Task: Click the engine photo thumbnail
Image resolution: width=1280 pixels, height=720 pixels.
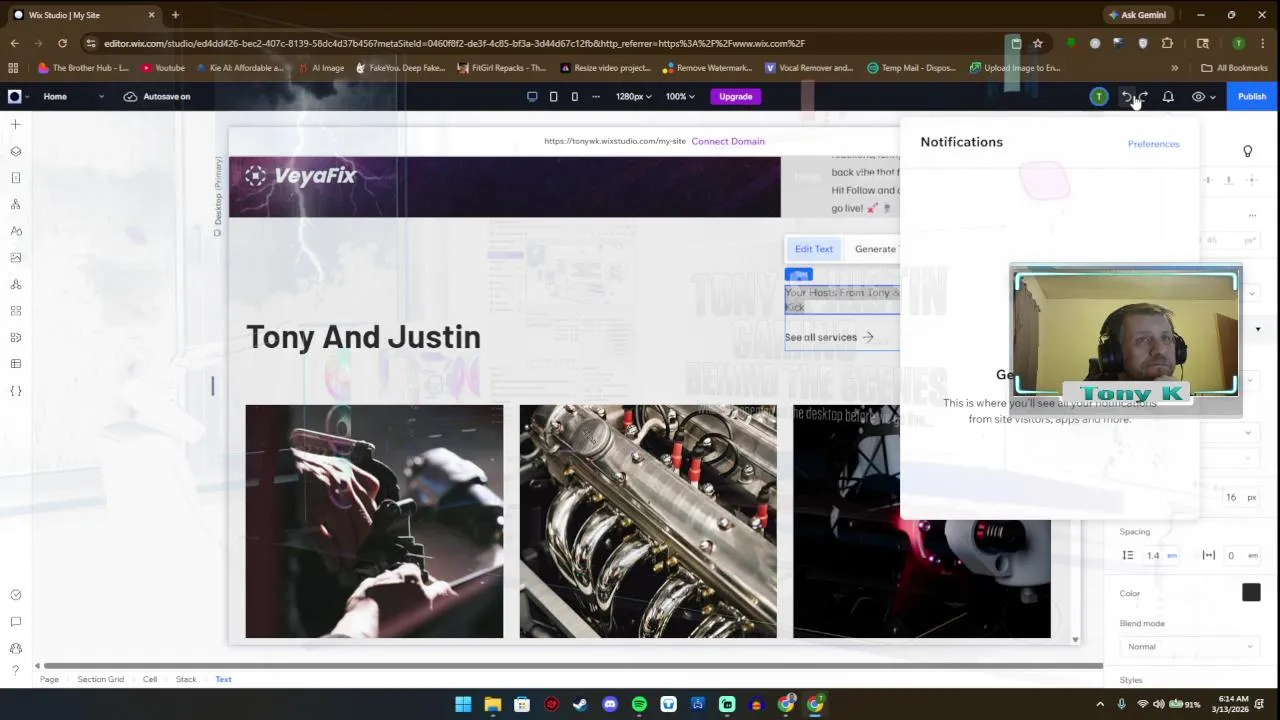Action: (648, 521)
